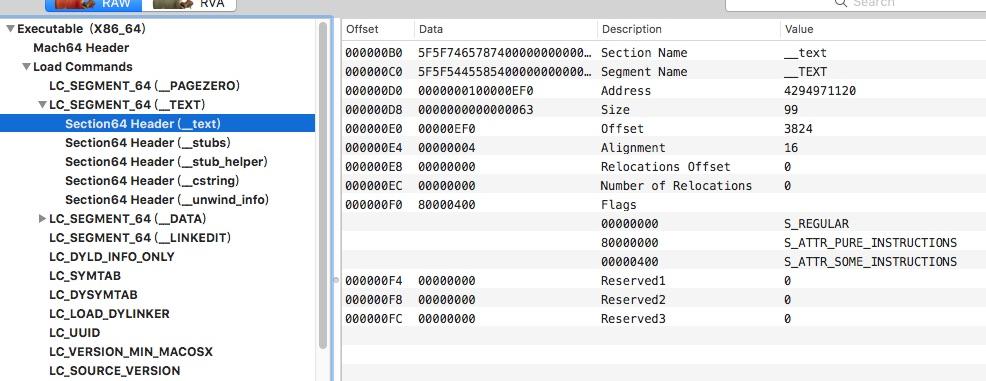This screenshot has width=986, height=381.
Task: Switch to the RVA view tab
Action: (189, 5)
